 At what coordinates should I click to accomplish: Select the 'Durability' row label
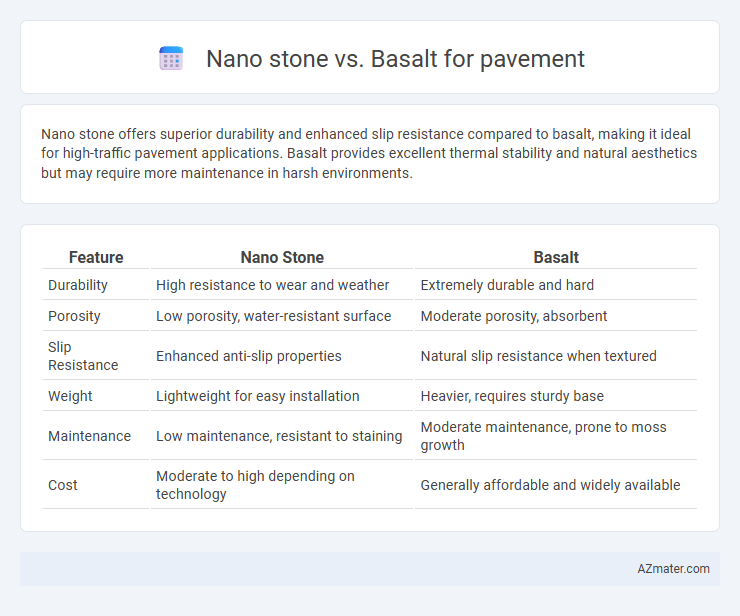point(78,285)
